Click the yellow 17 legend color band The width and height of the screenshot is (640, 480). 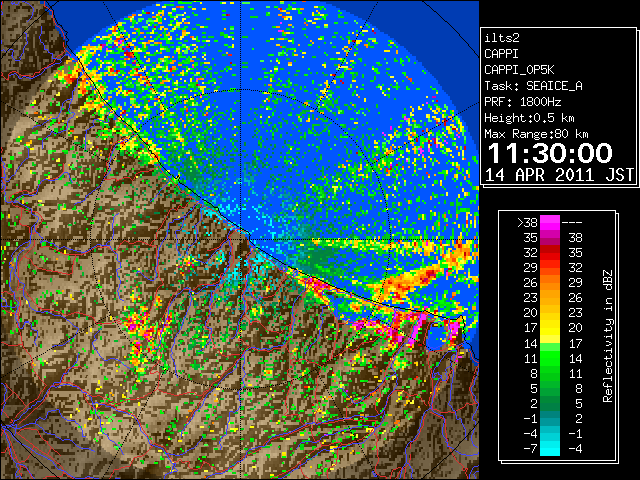click(x=550, y=328)
